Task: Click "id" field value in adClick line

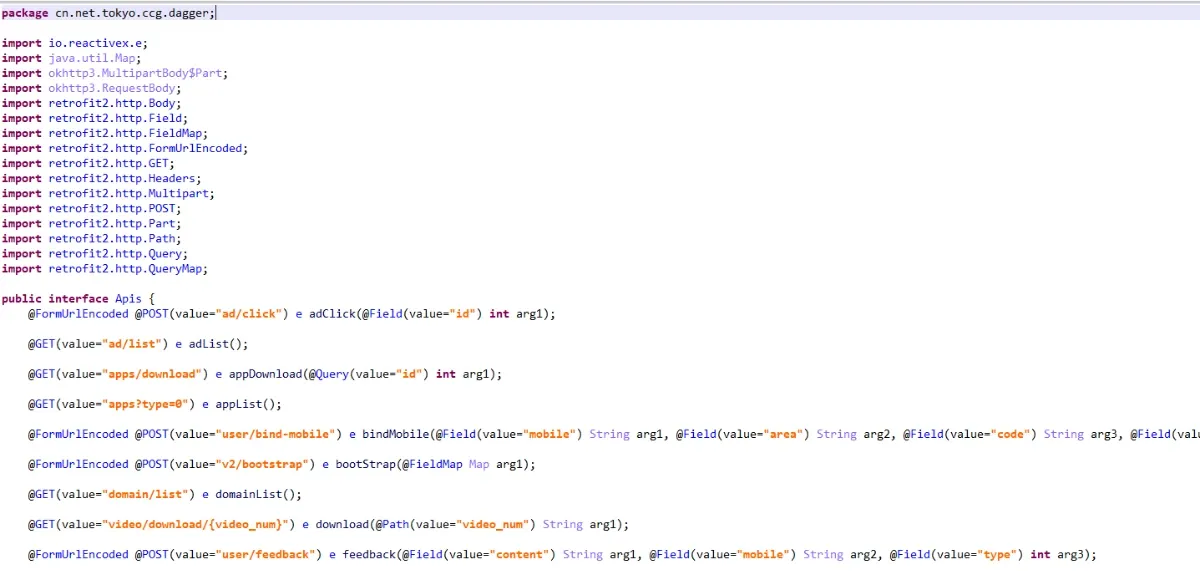Action: tap(468, 313)
